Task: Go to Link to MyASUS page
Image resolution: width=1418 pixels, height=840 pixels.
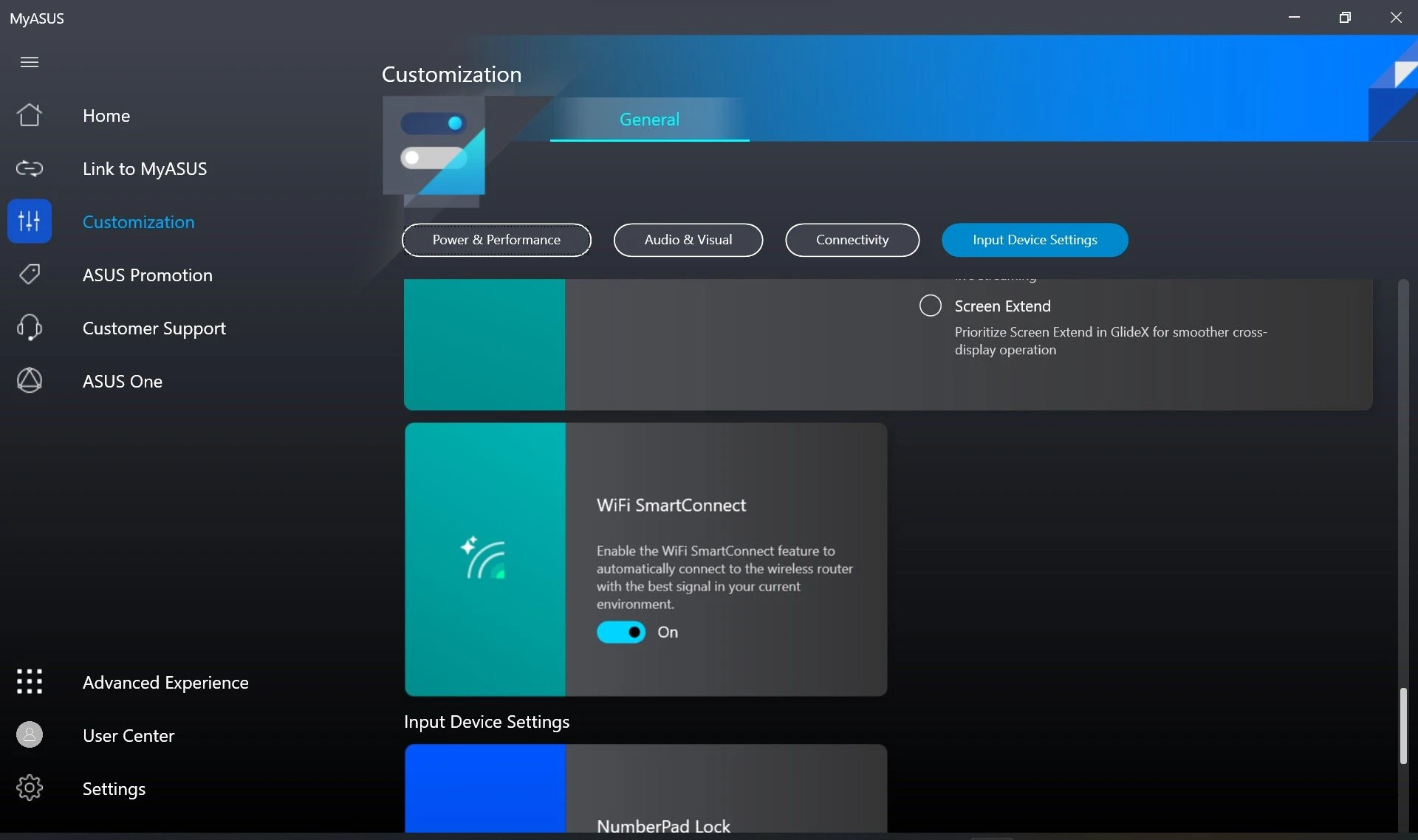Action: tap(145, 169)
